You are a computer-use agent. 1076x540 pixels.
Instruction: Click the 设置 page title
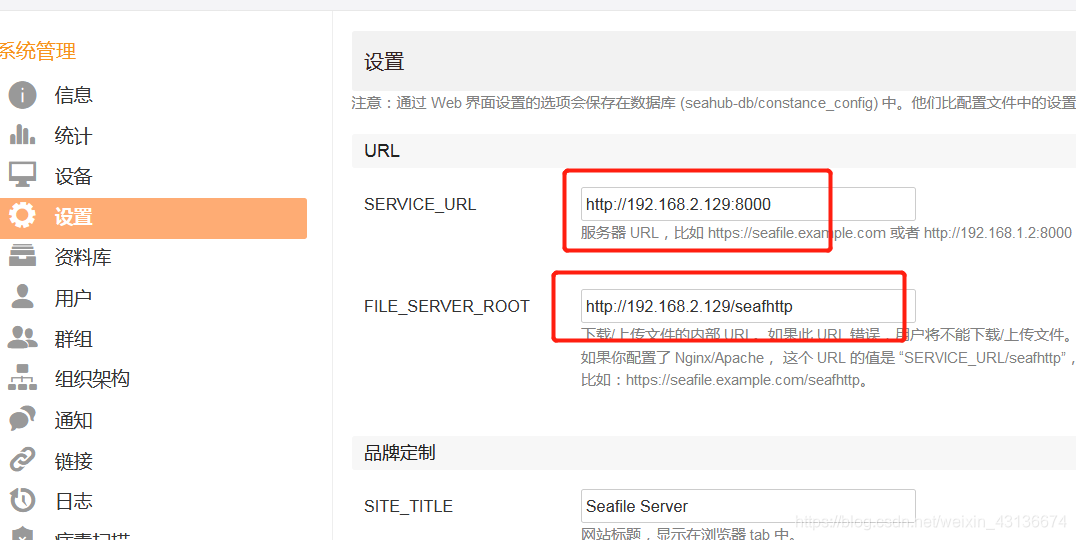384,62
